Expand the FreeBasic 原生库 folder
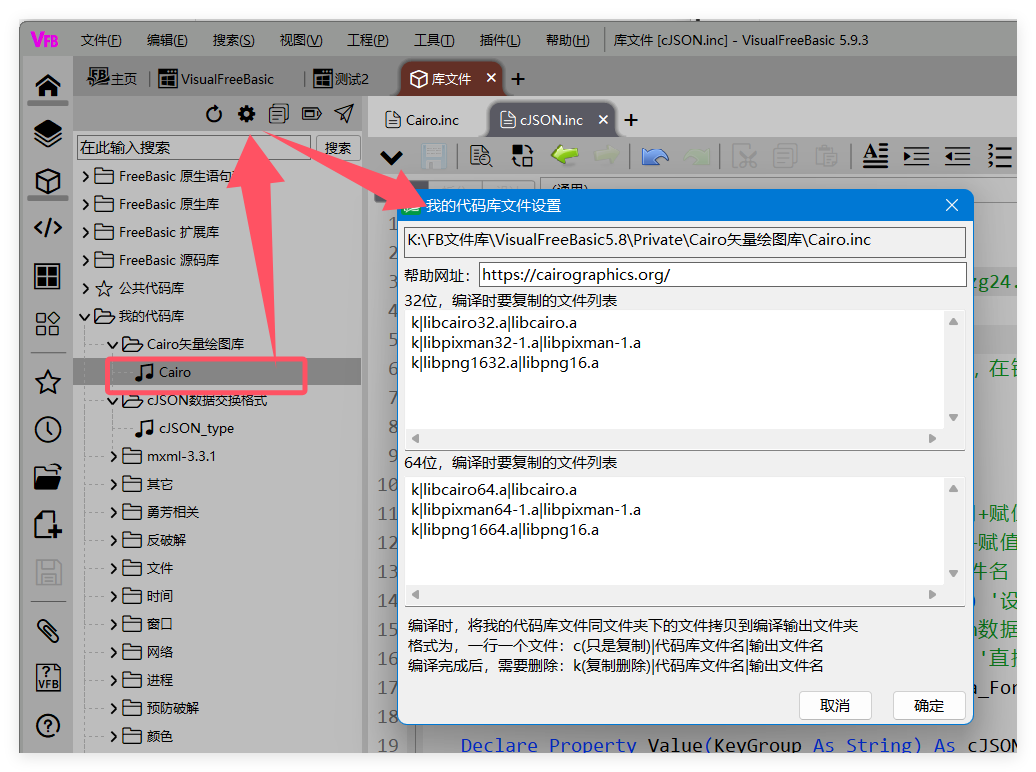 coord(86,204)
